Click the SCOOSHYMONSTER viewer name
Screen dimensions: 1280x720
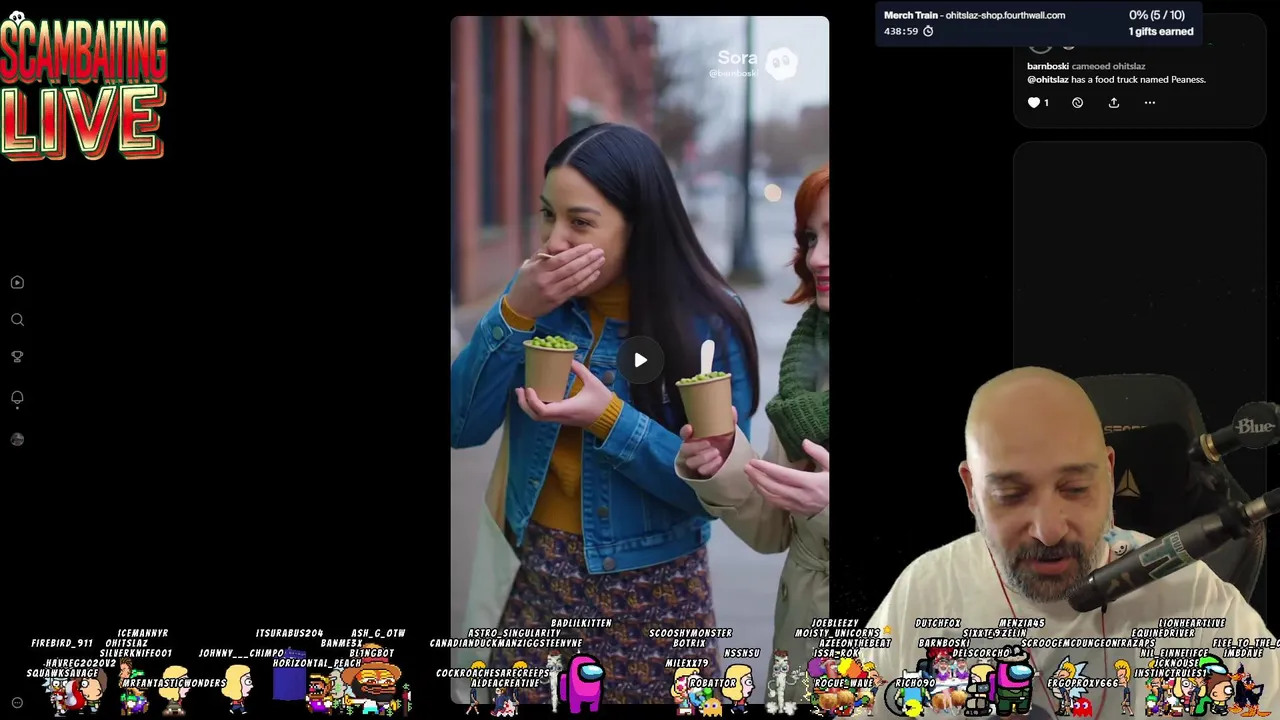coord(690,633)
